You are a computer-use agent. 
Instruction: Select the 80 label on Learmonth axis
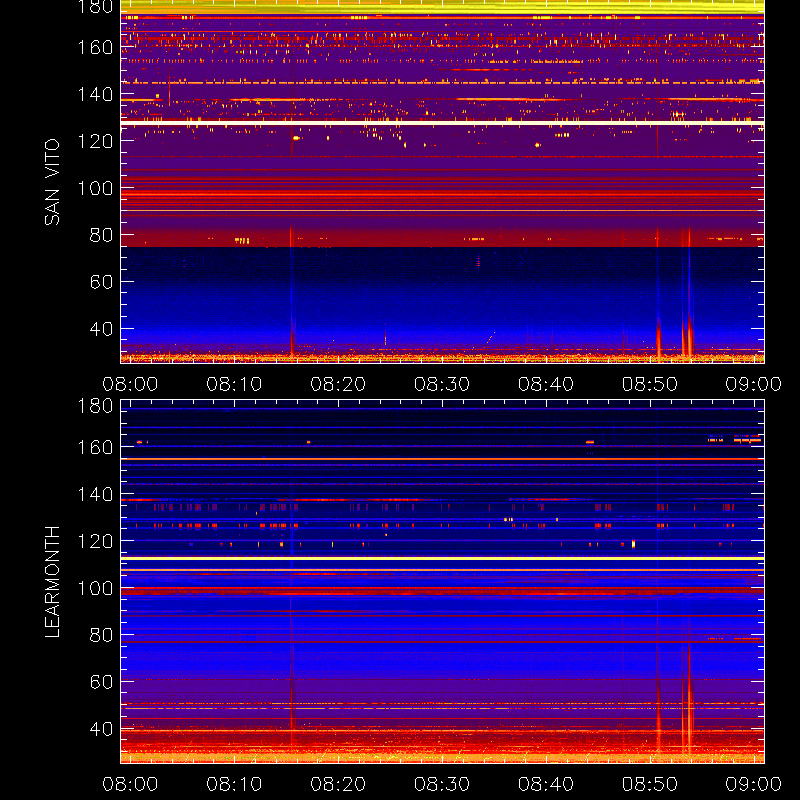[x=101, y=635]
